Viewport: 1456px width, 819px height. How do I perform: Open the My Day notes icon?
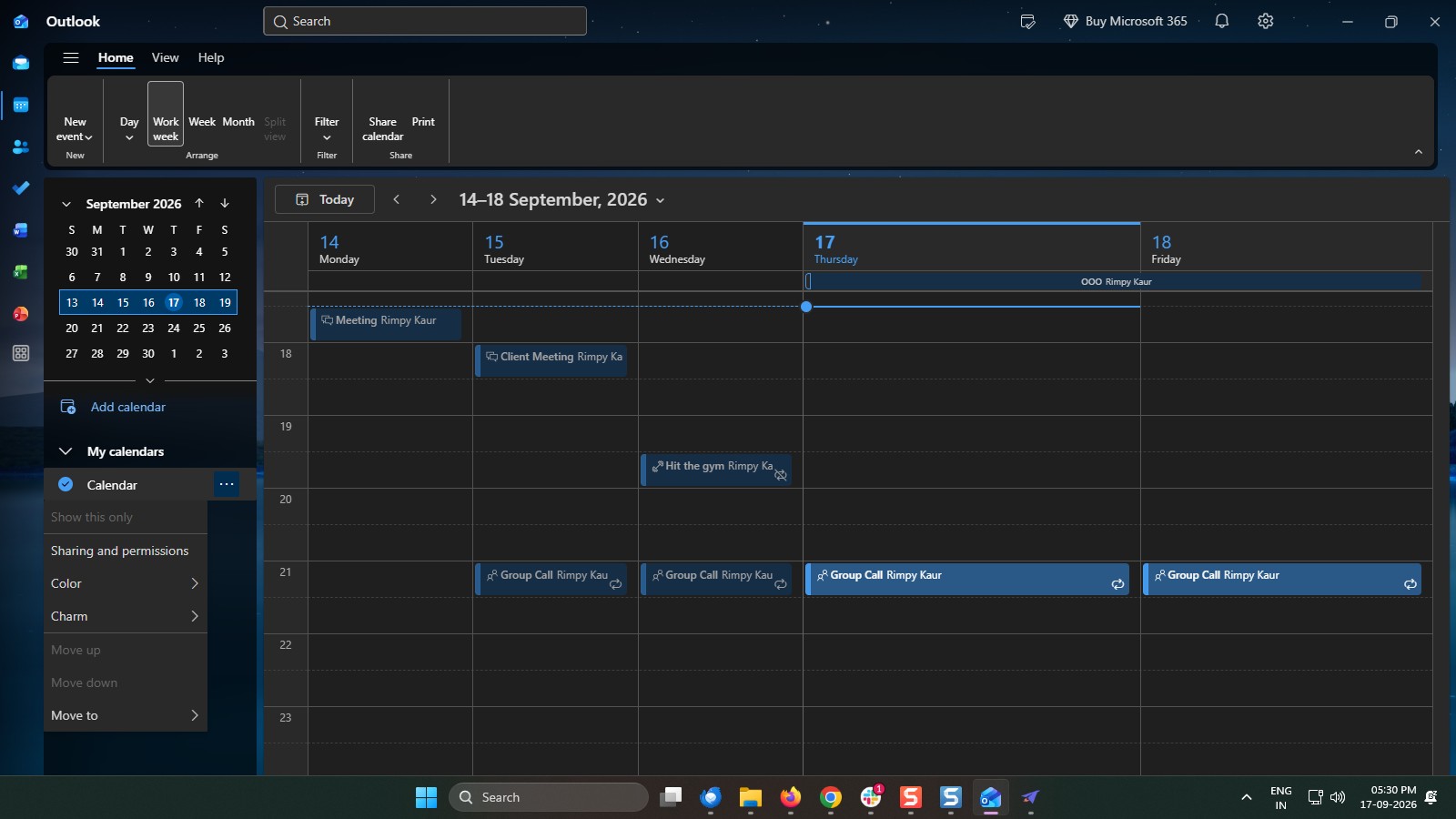(x=1028, y=21)
